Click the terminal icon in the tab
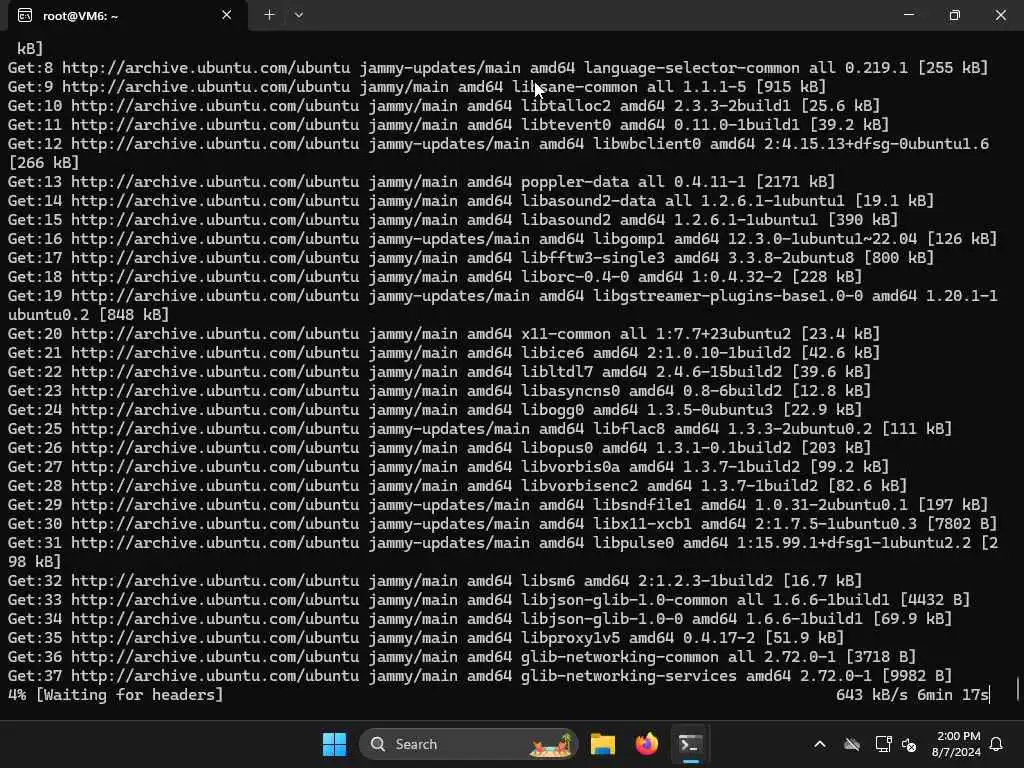1024x768 pixels. coord(25,15)
